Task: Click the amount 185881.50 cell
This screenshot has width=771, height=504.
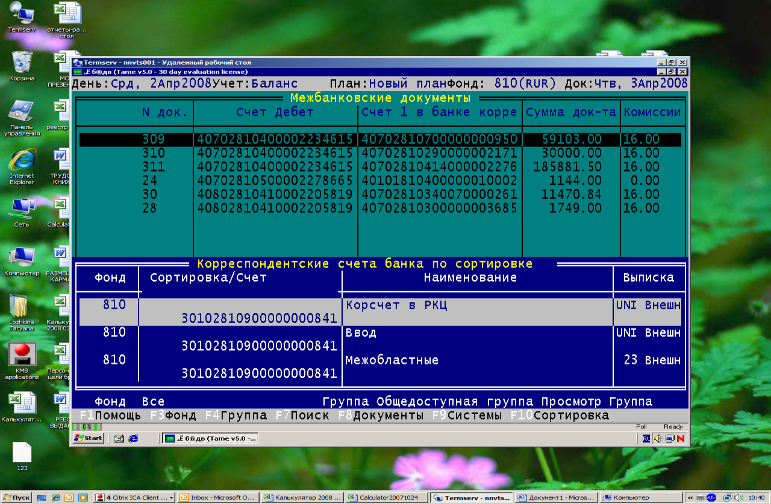Action: (567, 167)
